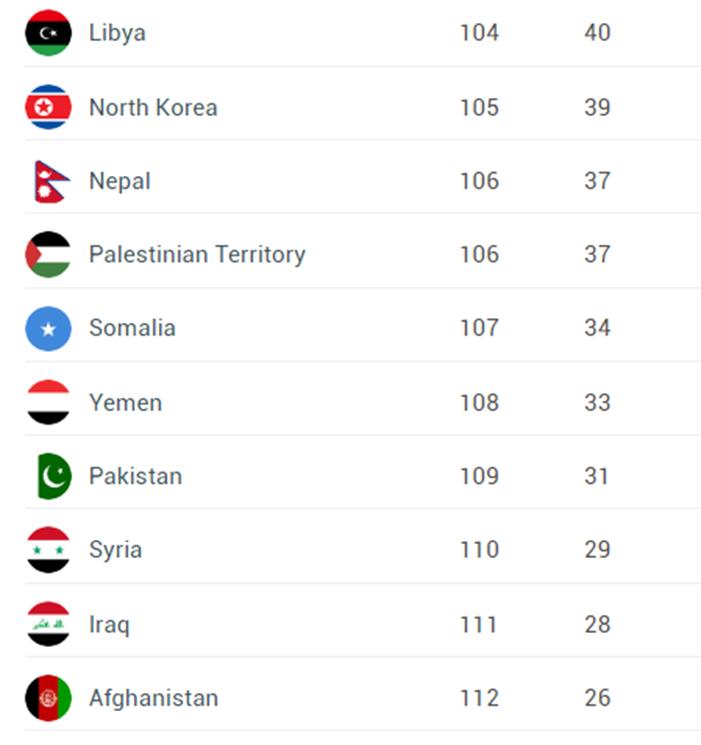Click the Yemen flag icon

click(48, 402)
